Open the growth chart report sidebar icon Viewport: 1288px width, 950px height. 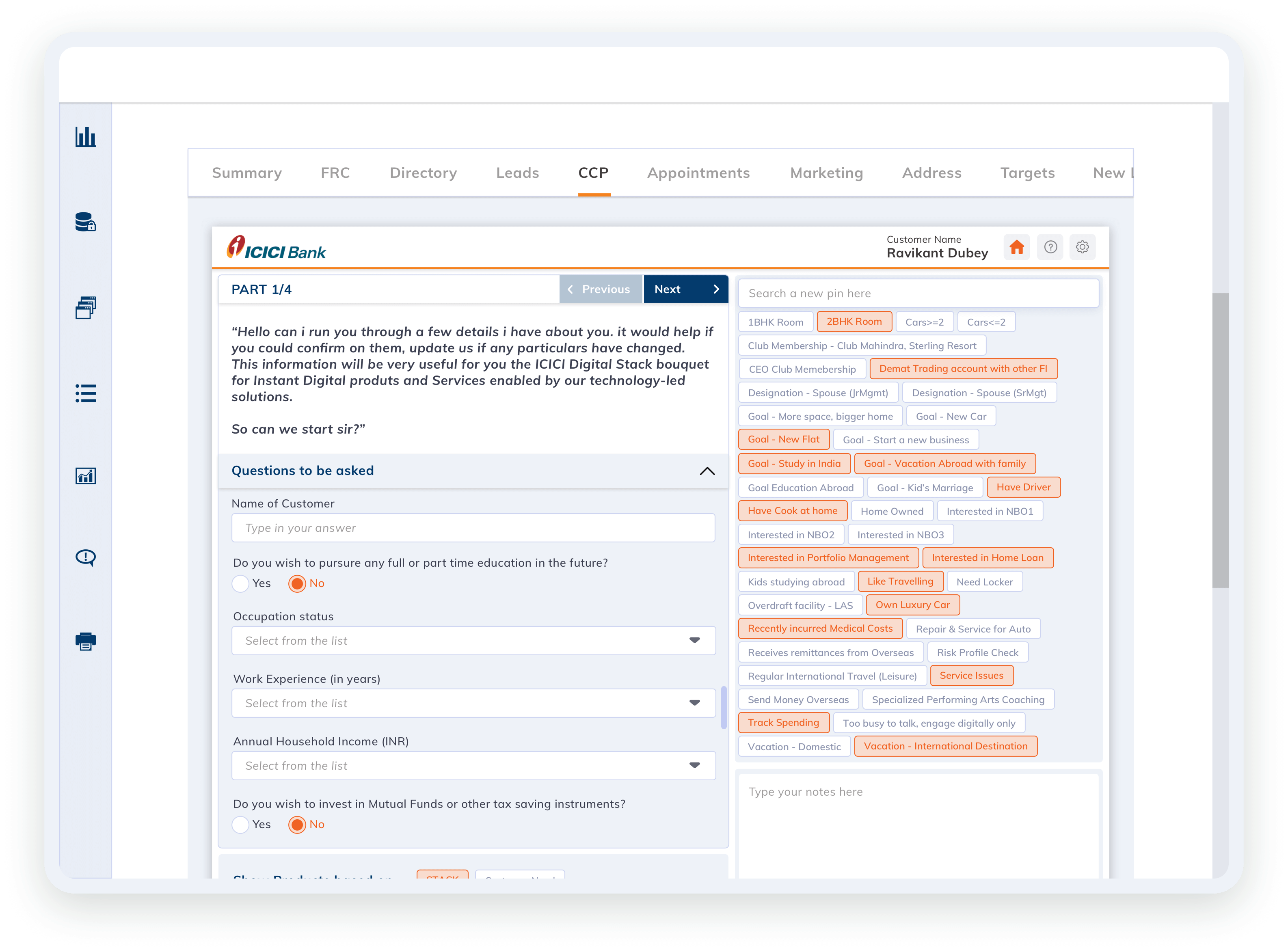[x=85, y=475]
